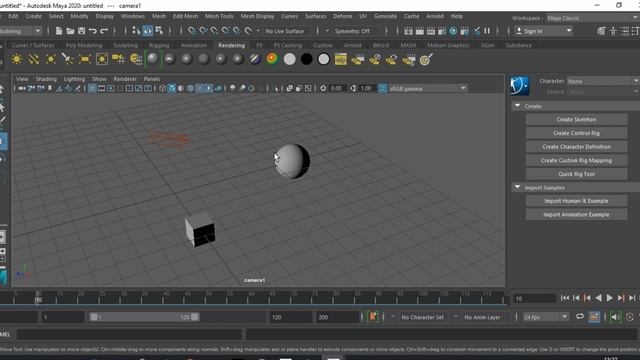Toggle the speaker audio button near fps
Viewport: 640px width, 360px height.
point(615,317)
